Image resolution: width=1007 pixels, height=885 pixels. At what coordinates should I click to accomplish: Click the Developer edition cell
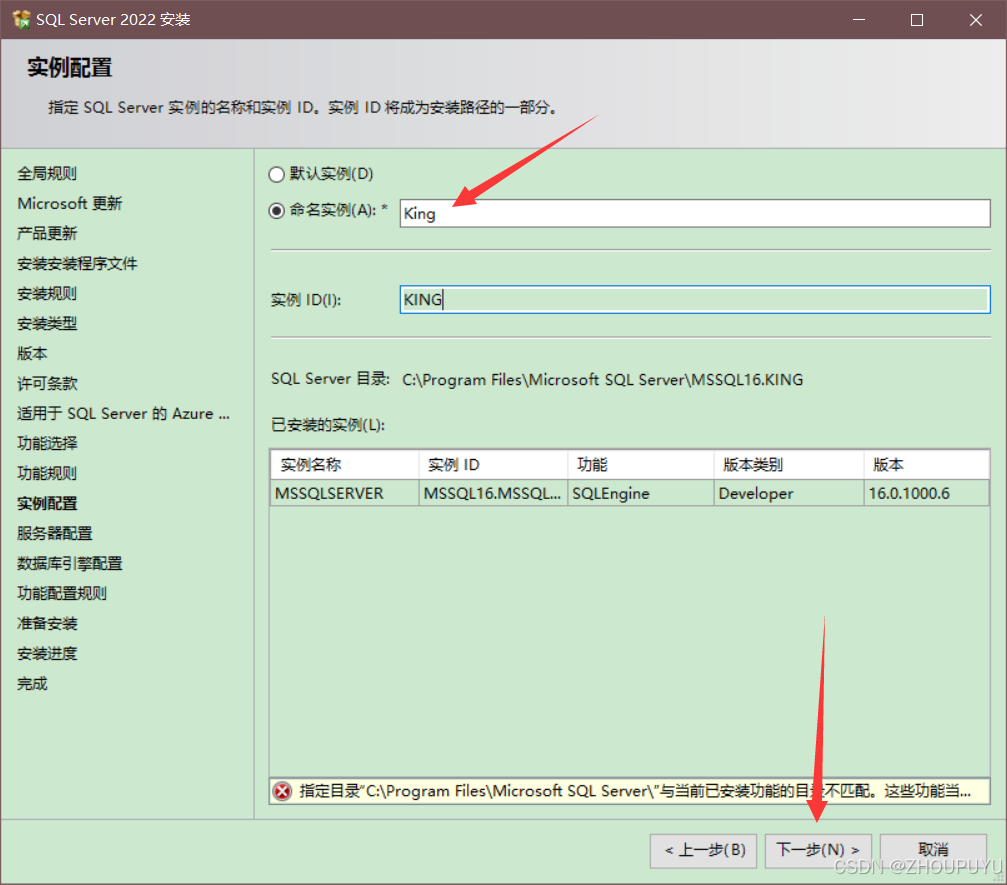pos(789,493)
